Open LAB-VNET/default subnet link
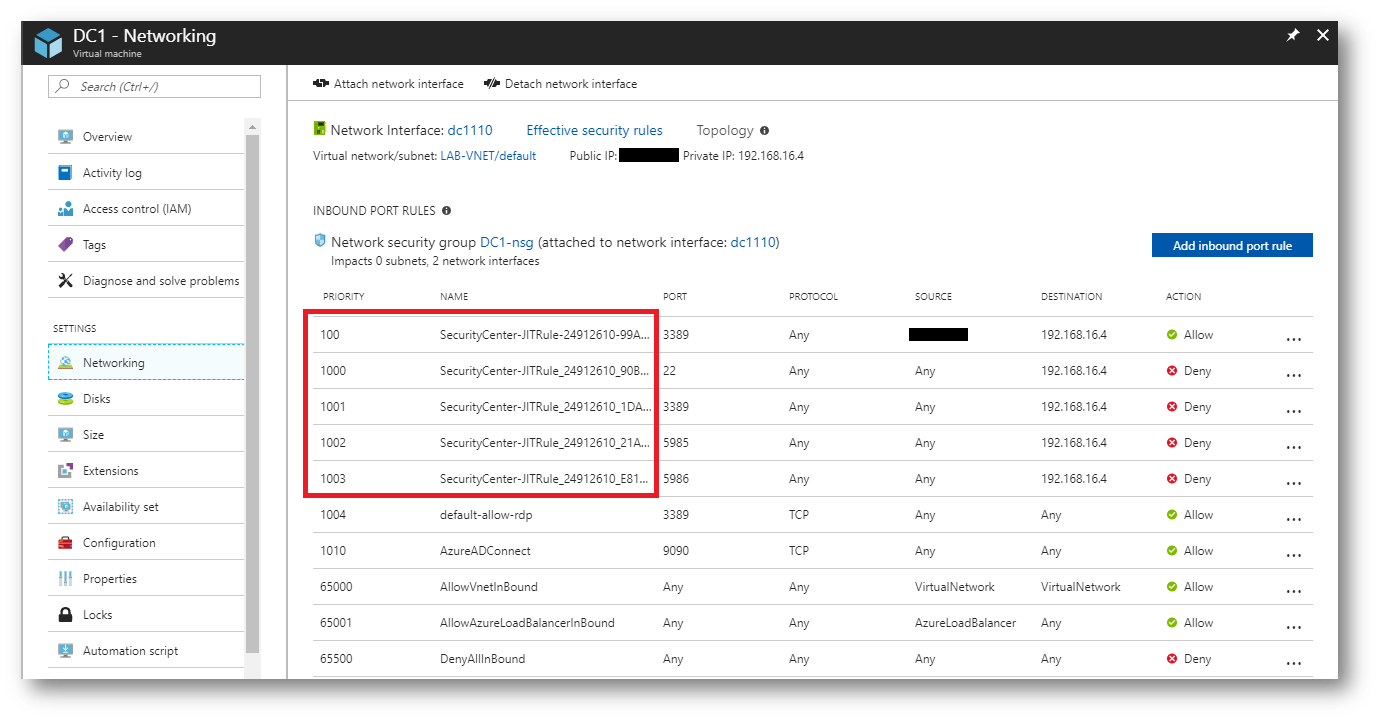 pos(488,156)
